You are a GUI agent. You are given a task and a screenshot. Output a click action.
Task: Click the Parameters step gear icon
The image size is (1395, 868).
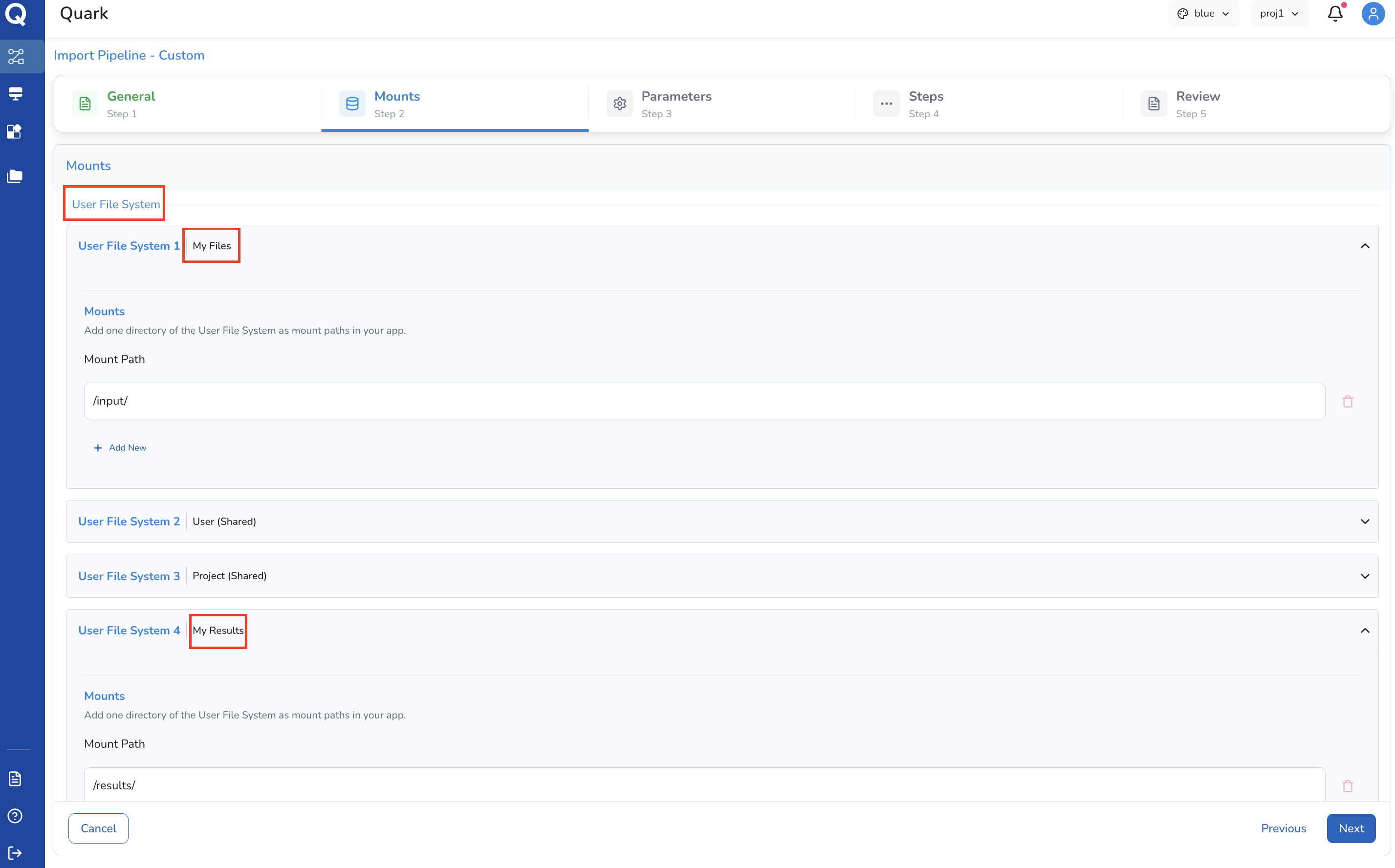point(619,103)
